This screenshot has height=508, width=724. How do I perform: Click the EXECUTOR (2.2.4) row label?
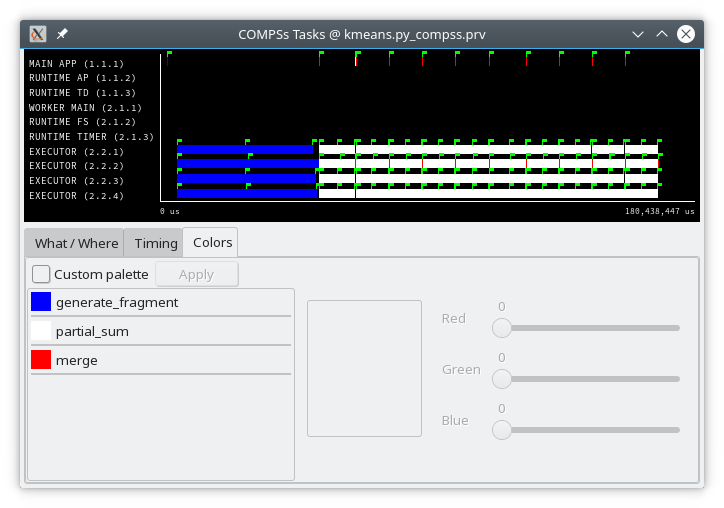pos(77,196)
